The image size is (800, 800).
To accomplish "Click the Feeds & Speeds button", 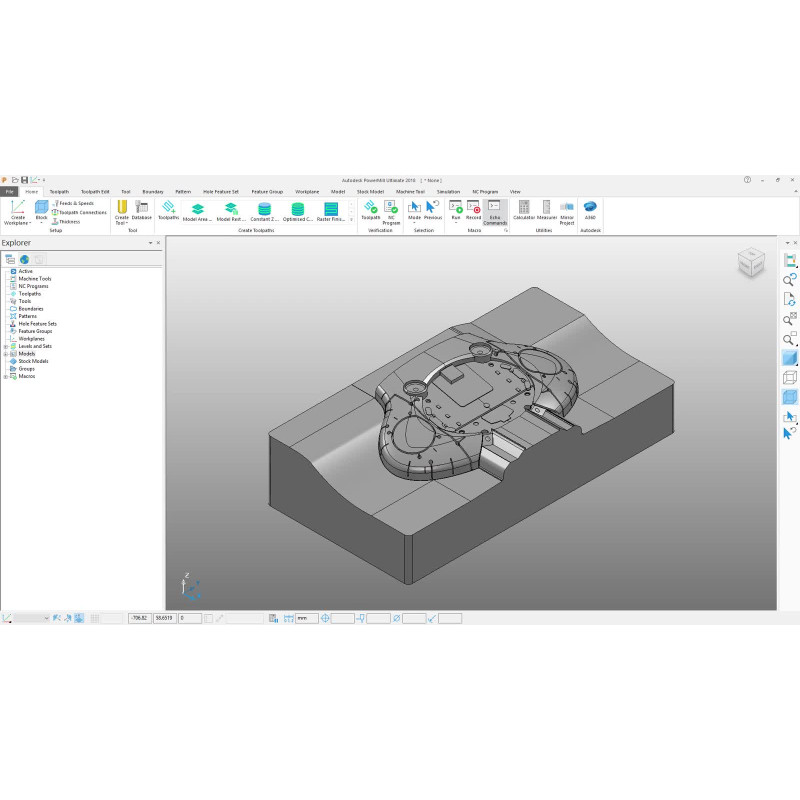I will (x=76, y=203).
